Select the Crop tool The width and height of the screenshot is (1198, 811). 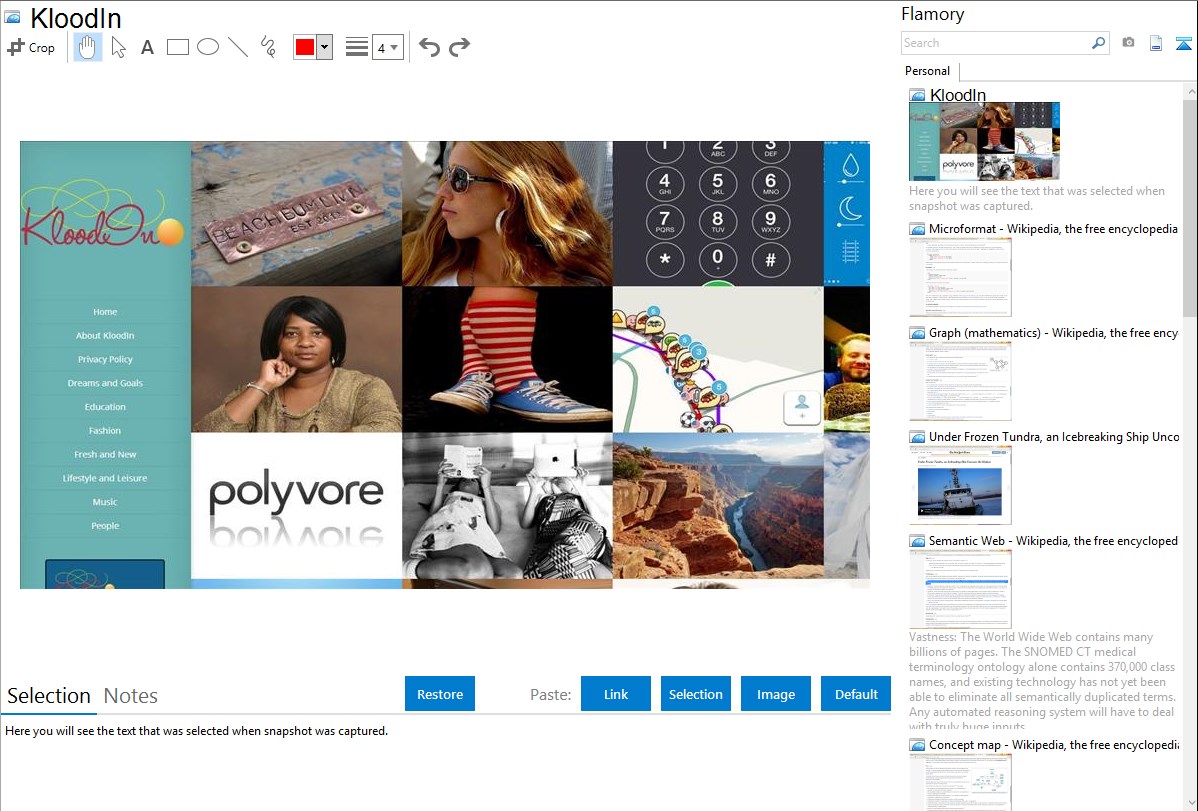point(31,47)
